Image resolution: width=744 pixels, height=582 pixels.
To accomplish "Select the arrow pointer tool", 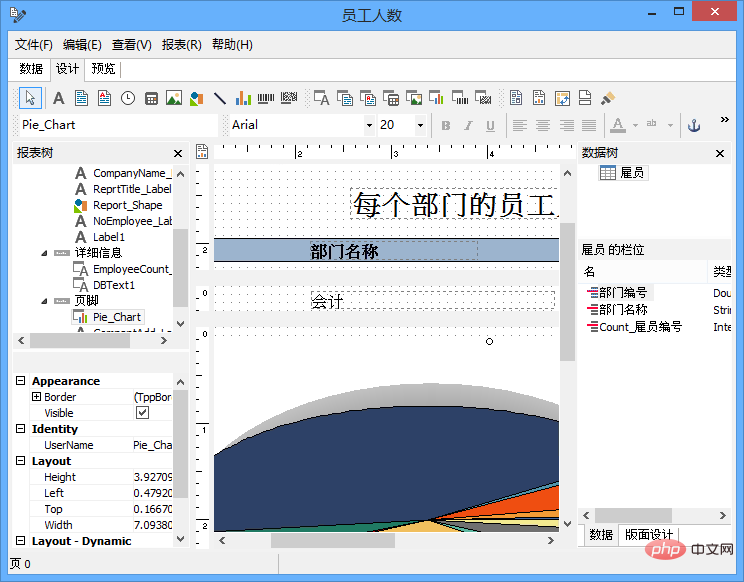I will (30, 98).
